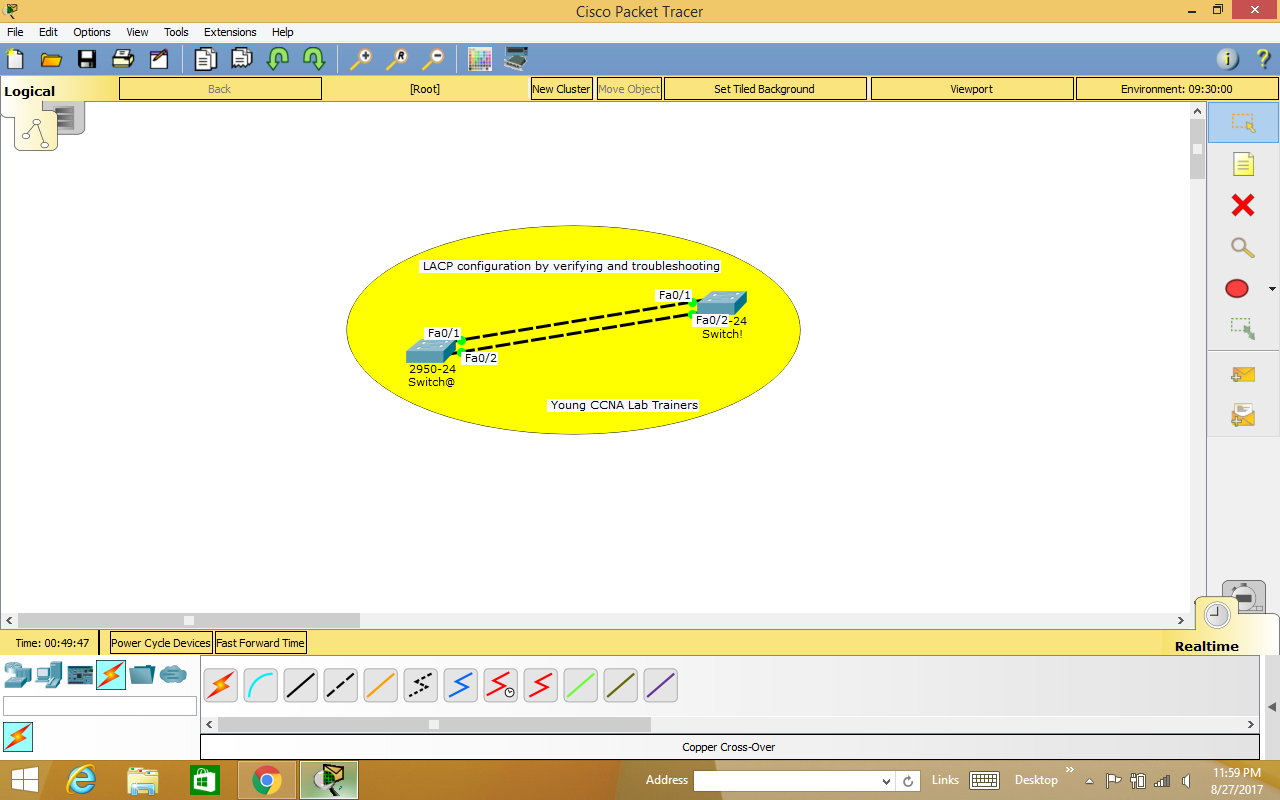The height and width of the screenshot is (800, 1280).
Task: Choose the Add Complex PDU tool
Action: 1243,414
